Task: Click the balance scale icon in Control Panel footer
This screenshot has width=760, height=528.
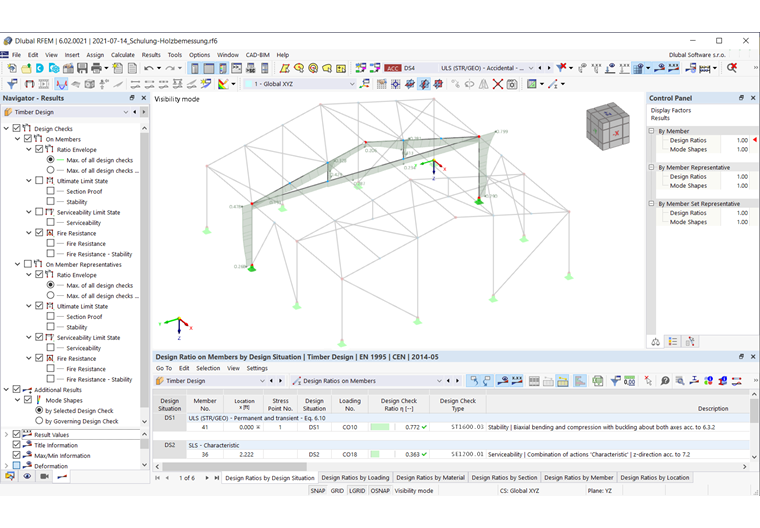Action: click(x=655, y=342)
